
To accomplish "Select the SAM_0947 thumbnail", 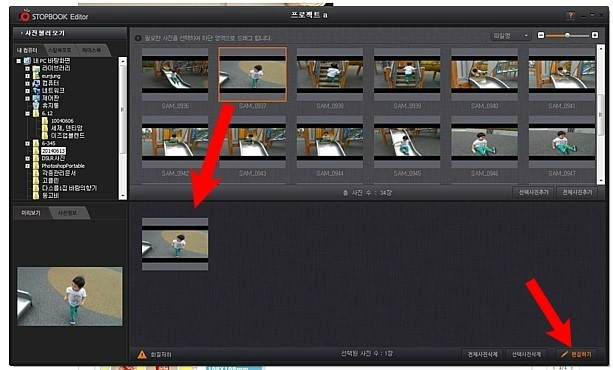I will tap(562, 142).
